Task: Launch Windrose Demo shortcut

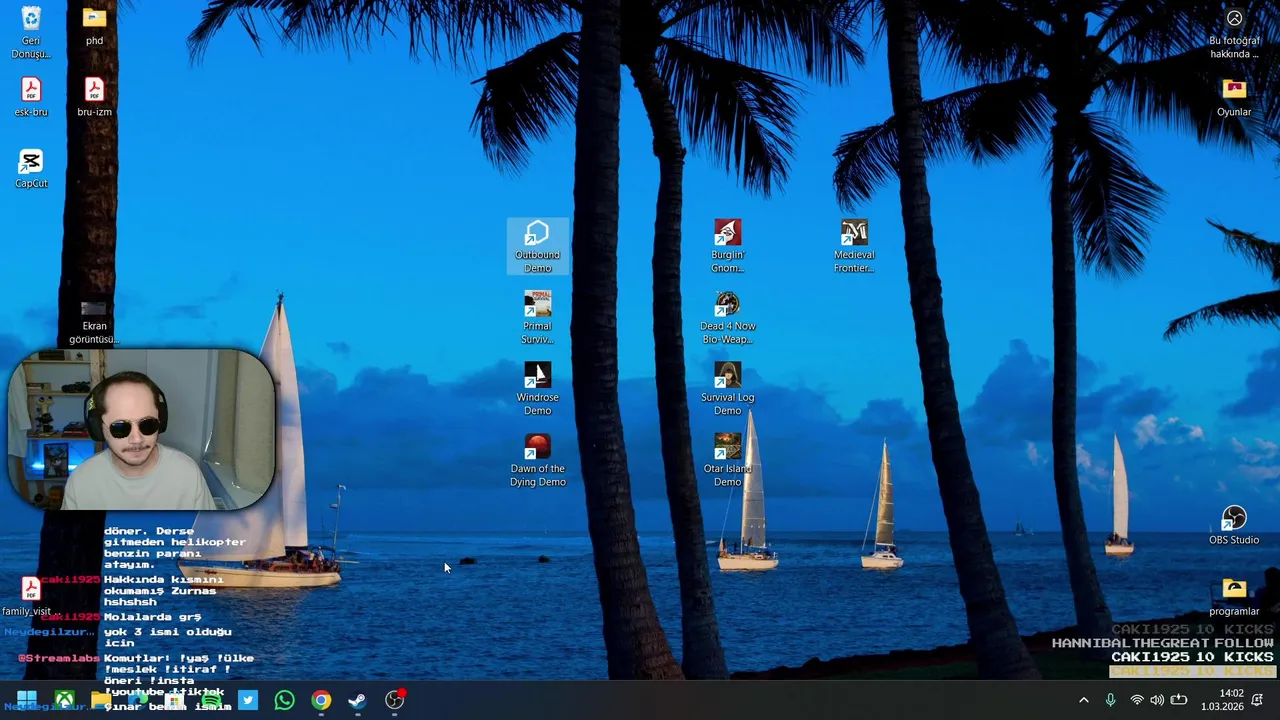Action: pos(538,389)
